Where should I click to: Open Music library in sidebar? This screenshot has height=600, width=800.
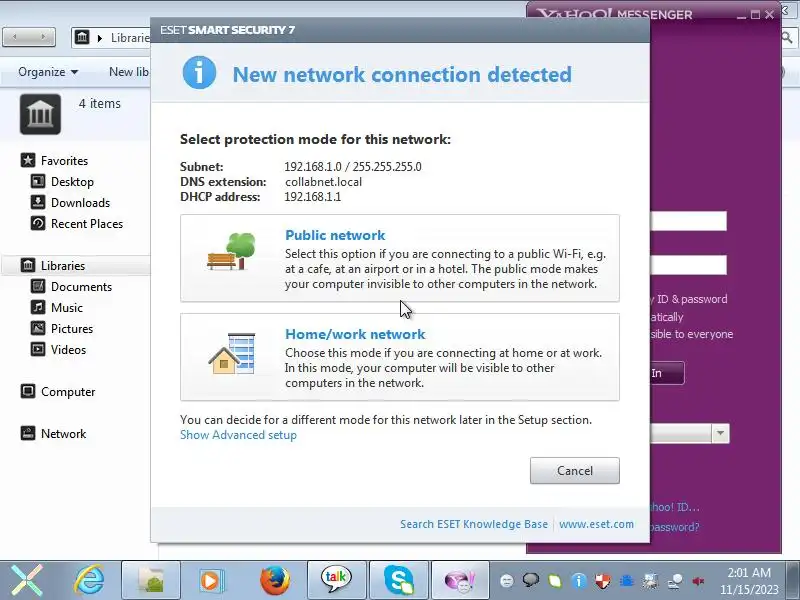67,308
